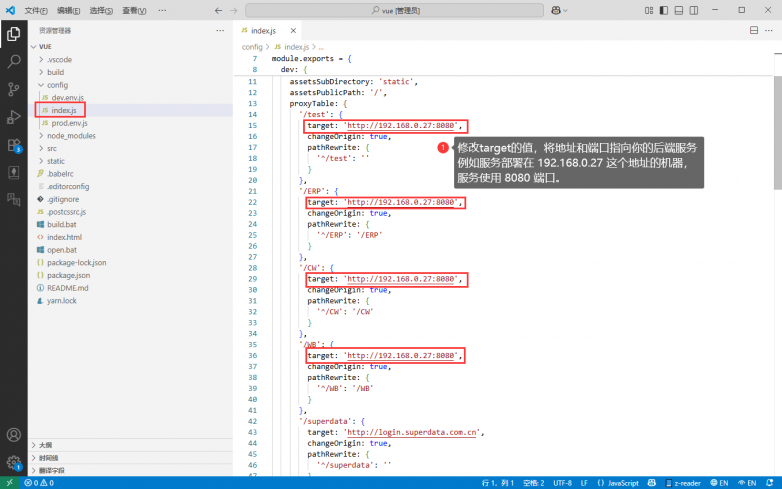The height and width of the screenshot is (489, 782).
Task: Open the 文件 (File) menu
Action: click(35, 11)
